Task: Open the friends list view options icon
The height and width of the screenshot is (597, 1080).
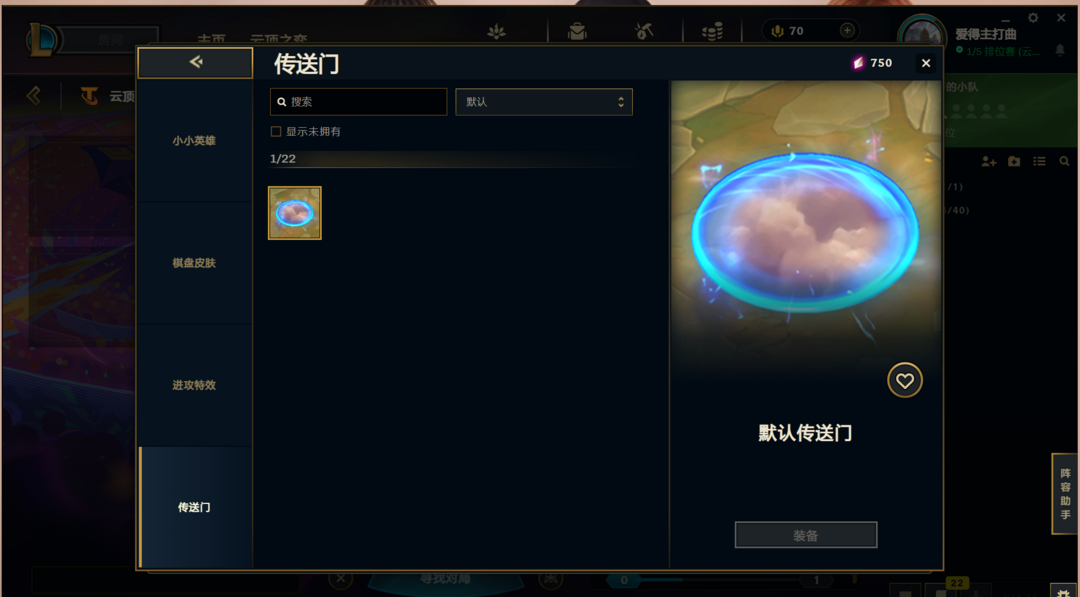Action: [1039, 161]
